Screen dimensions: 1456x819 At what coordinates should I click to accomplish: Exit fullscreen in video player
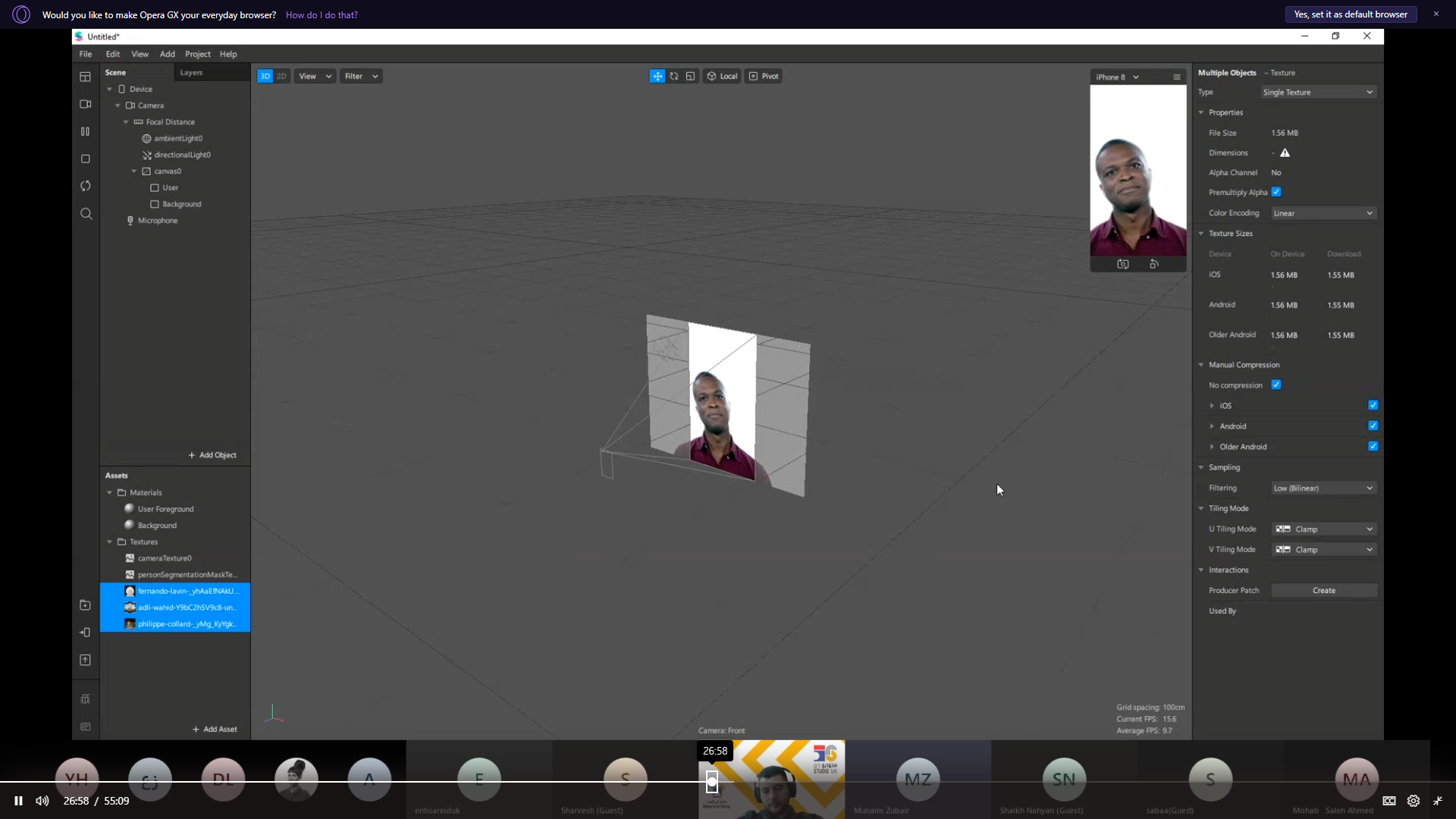1438,801
